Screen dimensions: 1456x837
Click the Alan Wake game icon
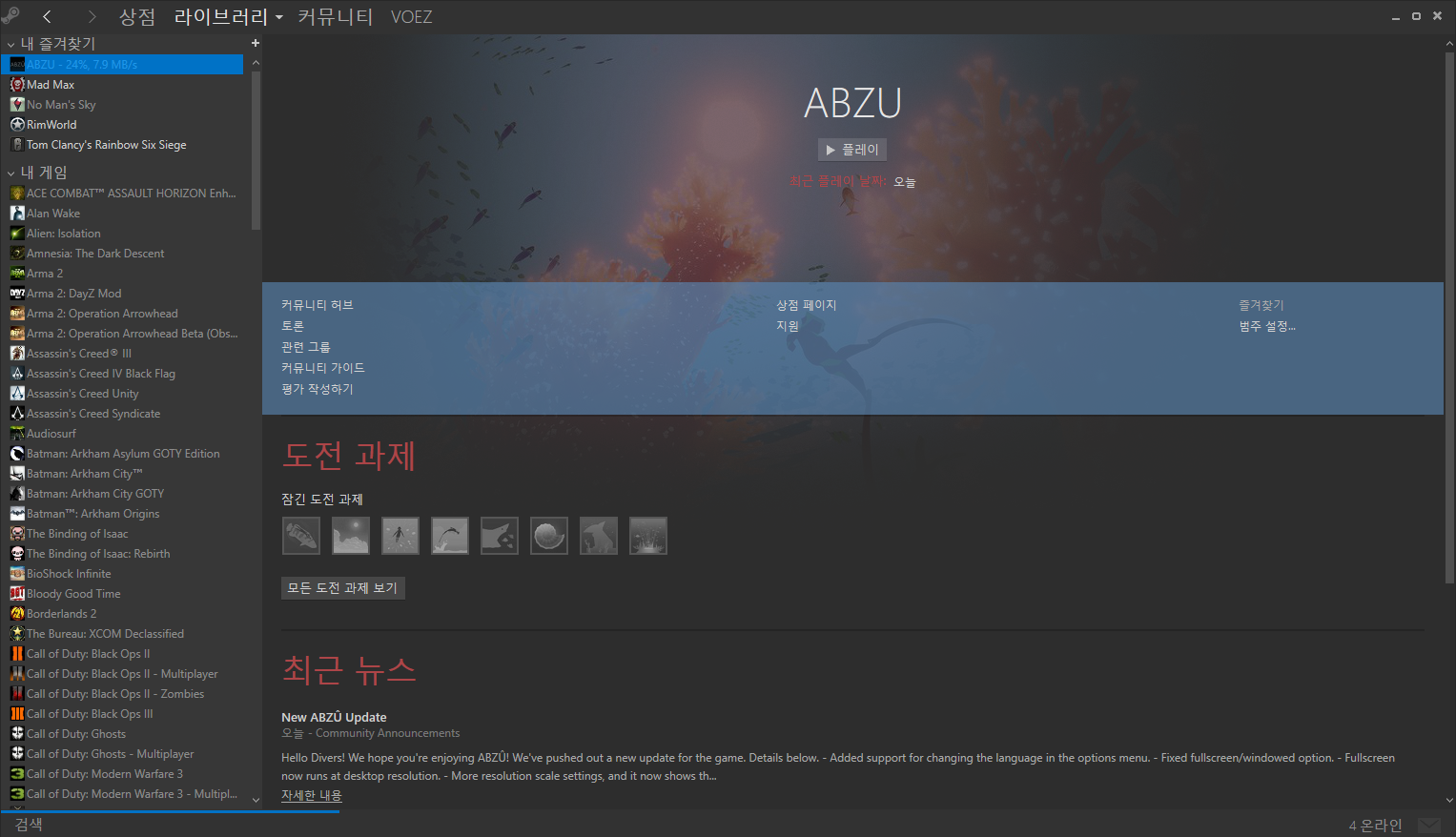[17, 214]
